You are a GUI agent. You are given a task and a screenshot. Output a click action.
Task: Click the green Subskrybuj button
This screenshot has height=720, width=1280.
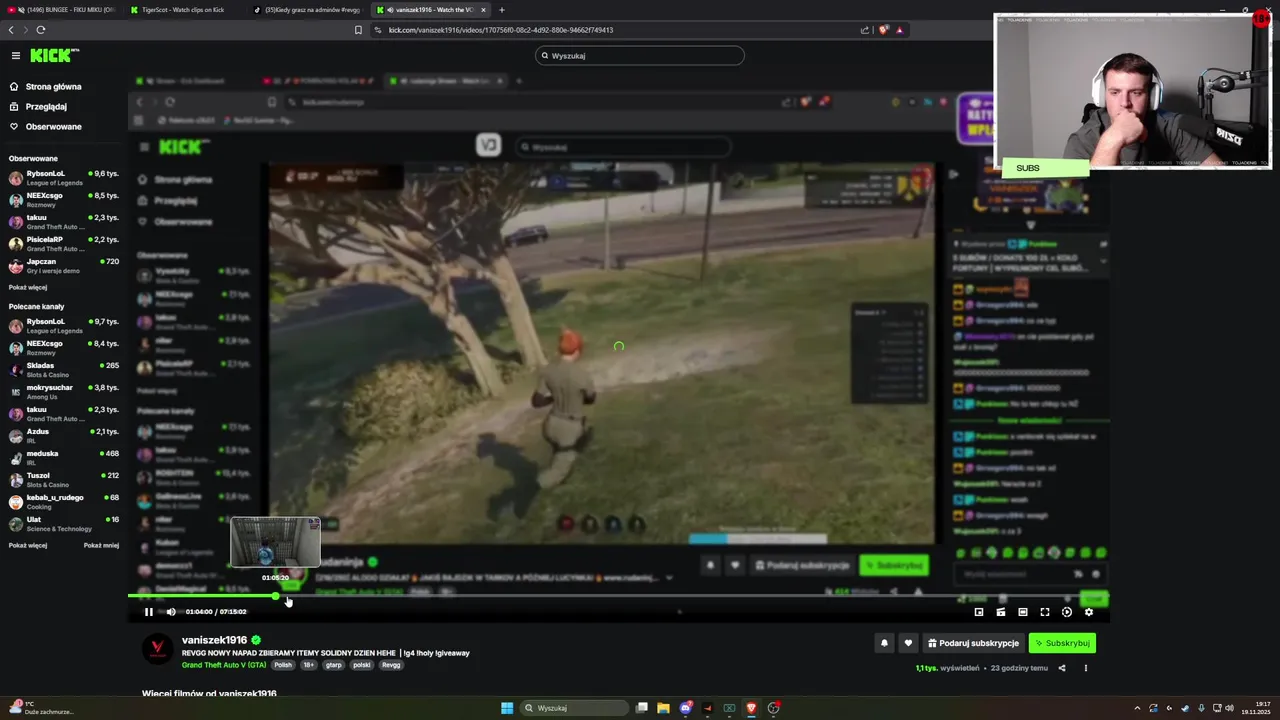[x=1062, y=643]
